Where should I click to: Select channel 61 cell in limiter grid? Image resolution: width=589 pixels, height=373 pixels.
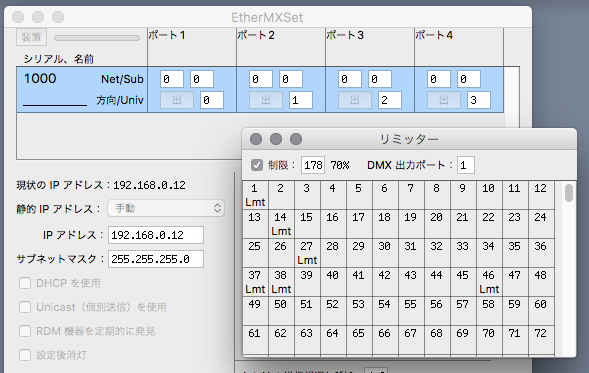tap(255, 340)
